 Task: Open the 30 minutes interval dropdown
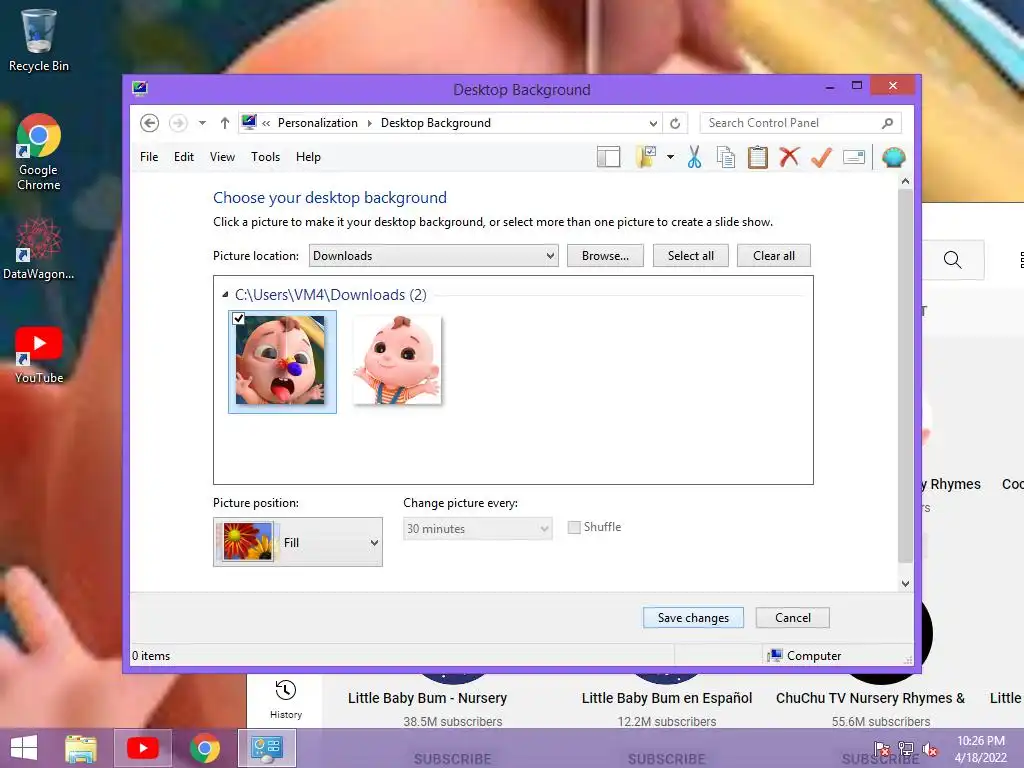pyautogui.click(x=477, y=529)
